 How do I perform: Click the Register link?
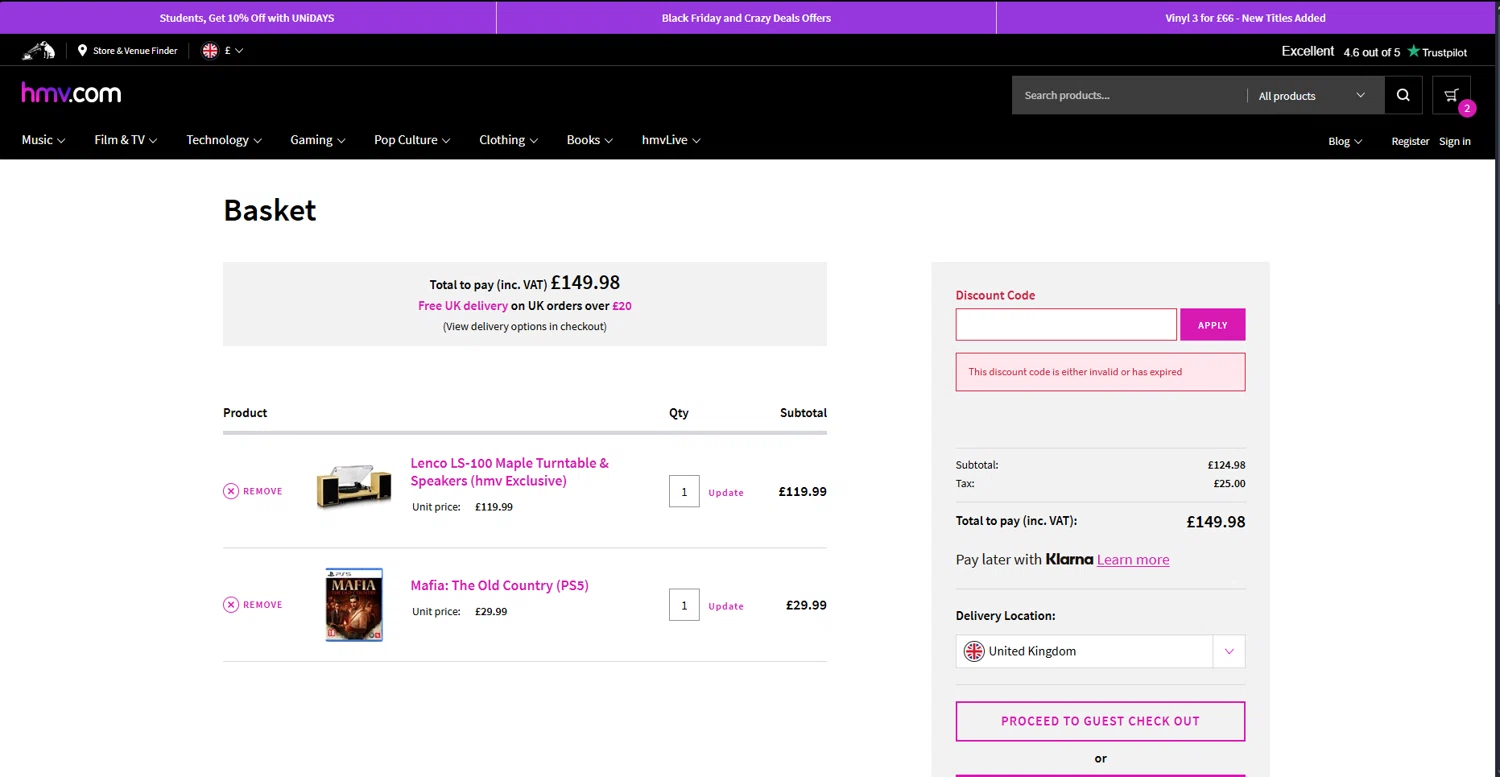[1410, 141]
